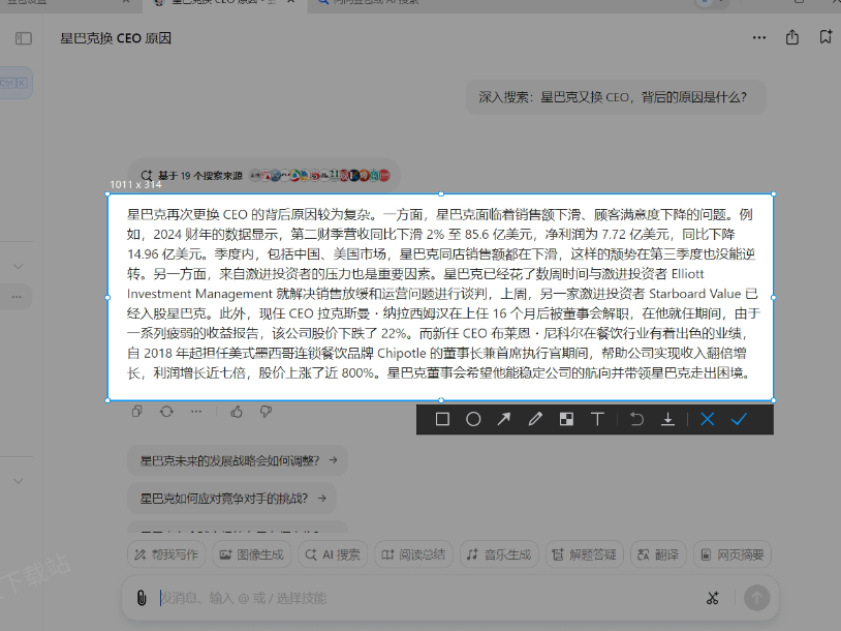Select suggestion about Starbucks competitor challenges

232,498
